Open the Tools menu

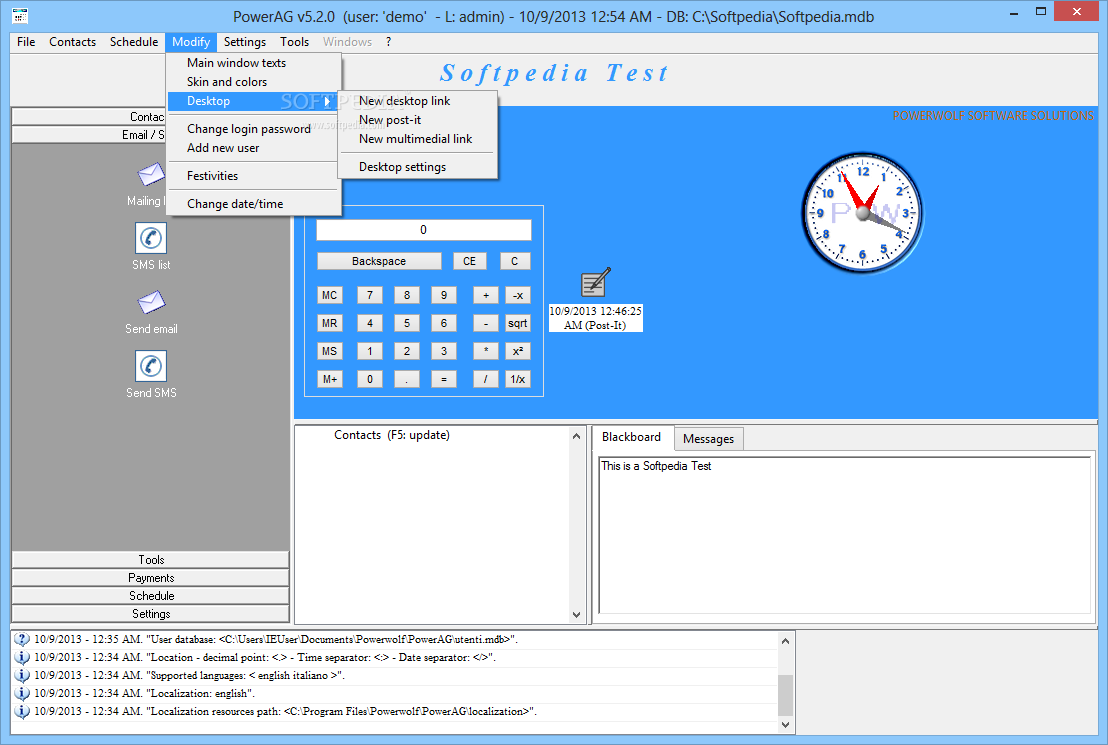pos(294,42)
